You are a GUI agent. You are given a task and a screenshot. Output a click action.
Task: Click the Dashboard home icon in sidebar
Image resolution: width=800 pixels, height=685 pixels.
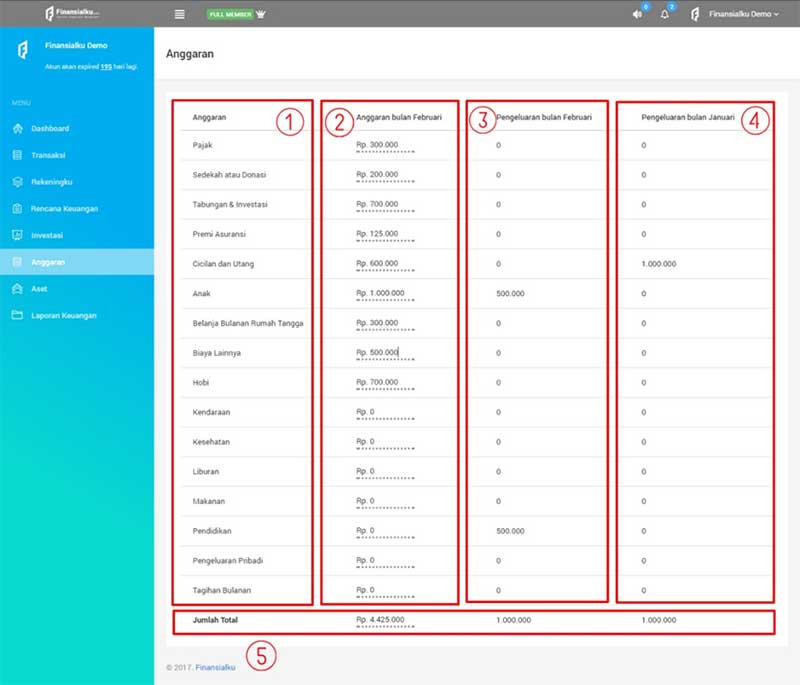coord(17,129)
